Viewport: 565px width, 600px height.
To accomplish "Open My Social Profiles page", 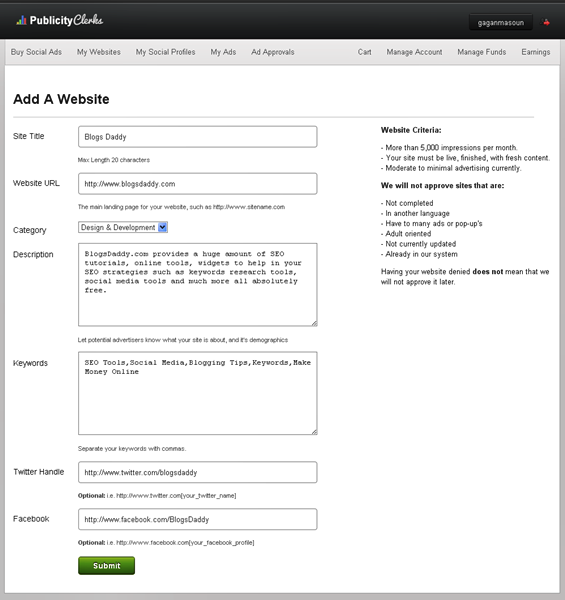I will 165,52.
